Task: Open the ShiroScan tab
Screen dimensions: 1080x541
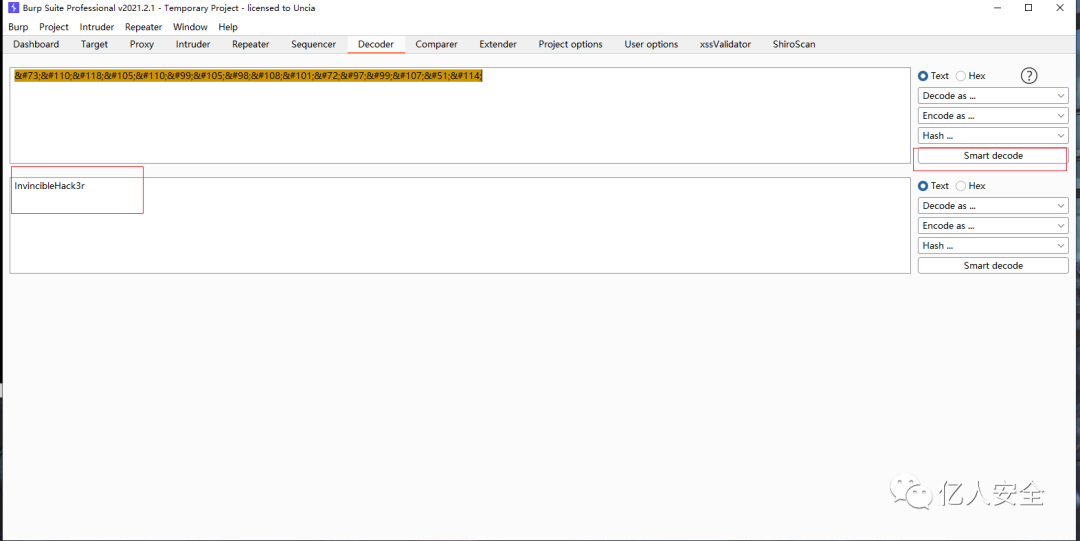Action: pos(793,44)
